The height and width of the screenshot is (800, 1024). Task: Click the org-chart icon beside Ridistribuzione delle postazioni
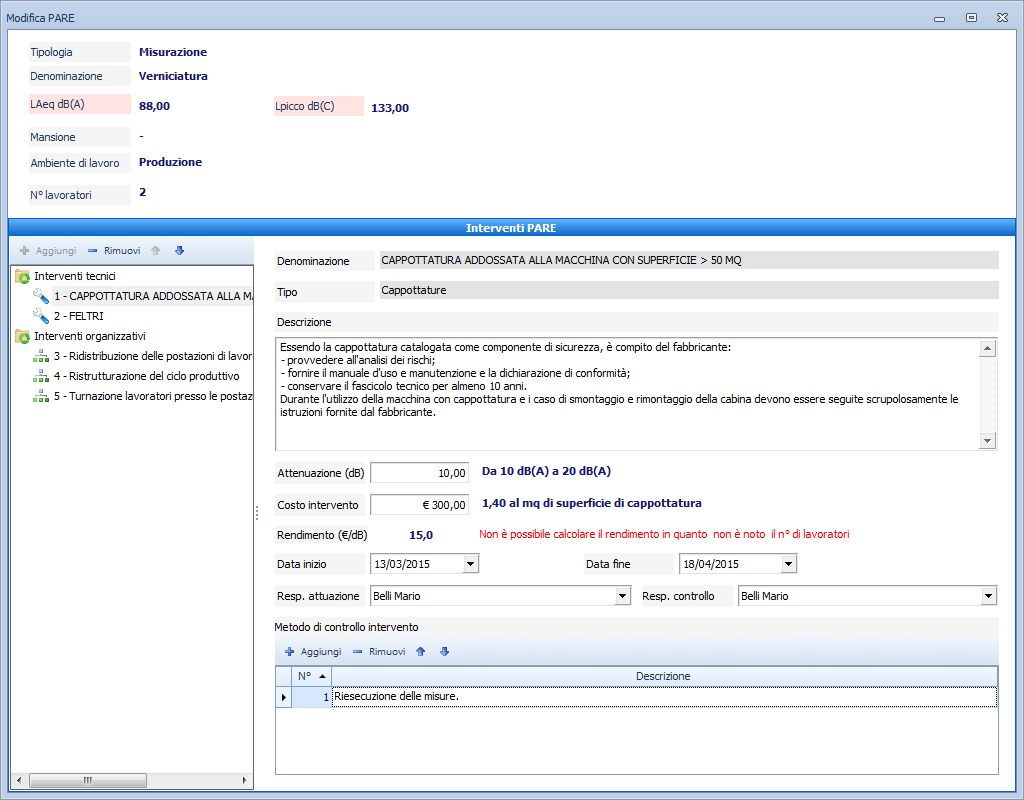(40, 357)
